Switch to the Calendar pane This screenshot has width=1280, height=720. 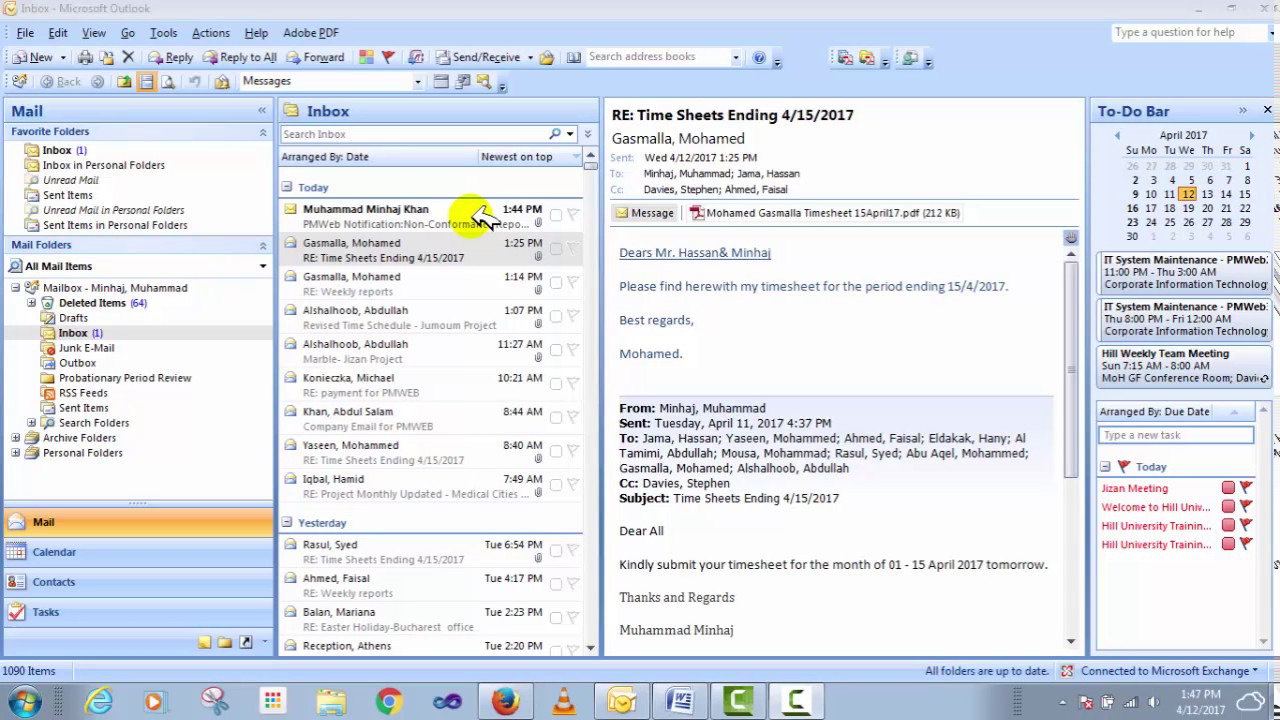[x=138, y=552]
